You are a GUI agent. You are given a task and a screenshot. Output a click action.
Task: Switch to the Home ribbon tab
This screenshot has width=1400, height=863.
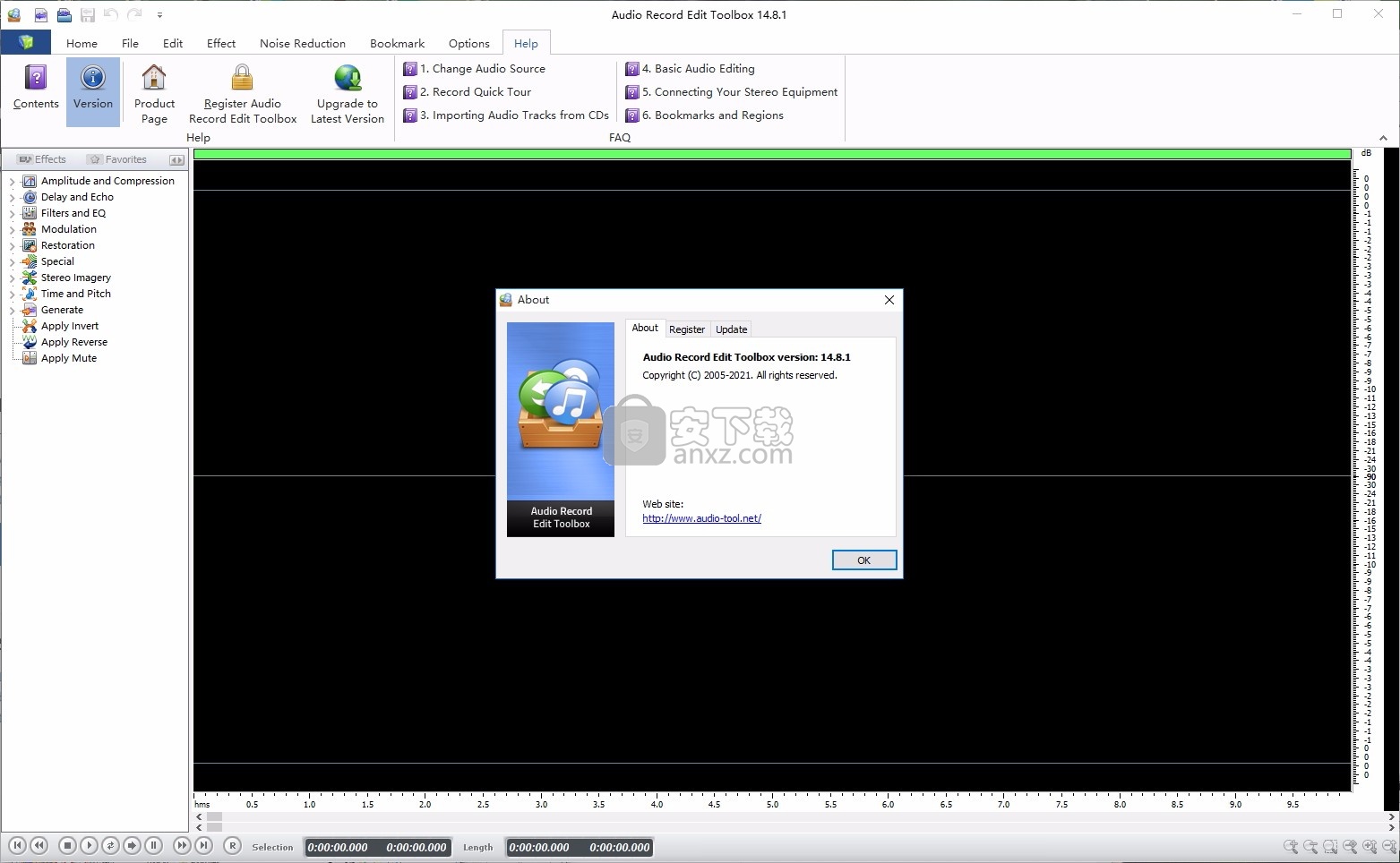(x=82, y=43)
